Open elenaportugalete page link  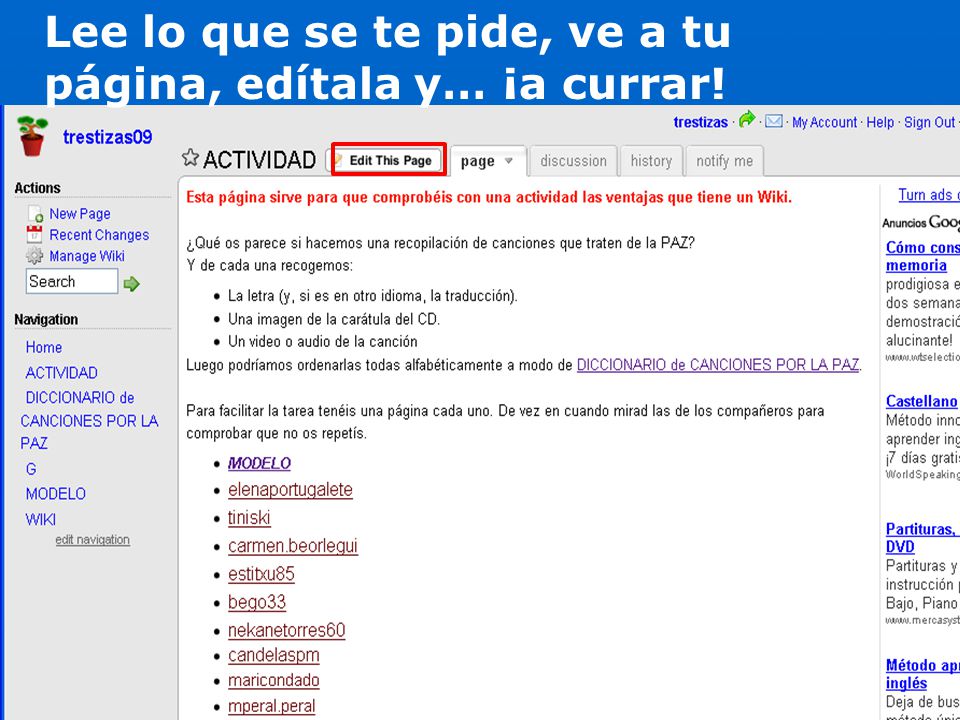[x=290, y=490]
